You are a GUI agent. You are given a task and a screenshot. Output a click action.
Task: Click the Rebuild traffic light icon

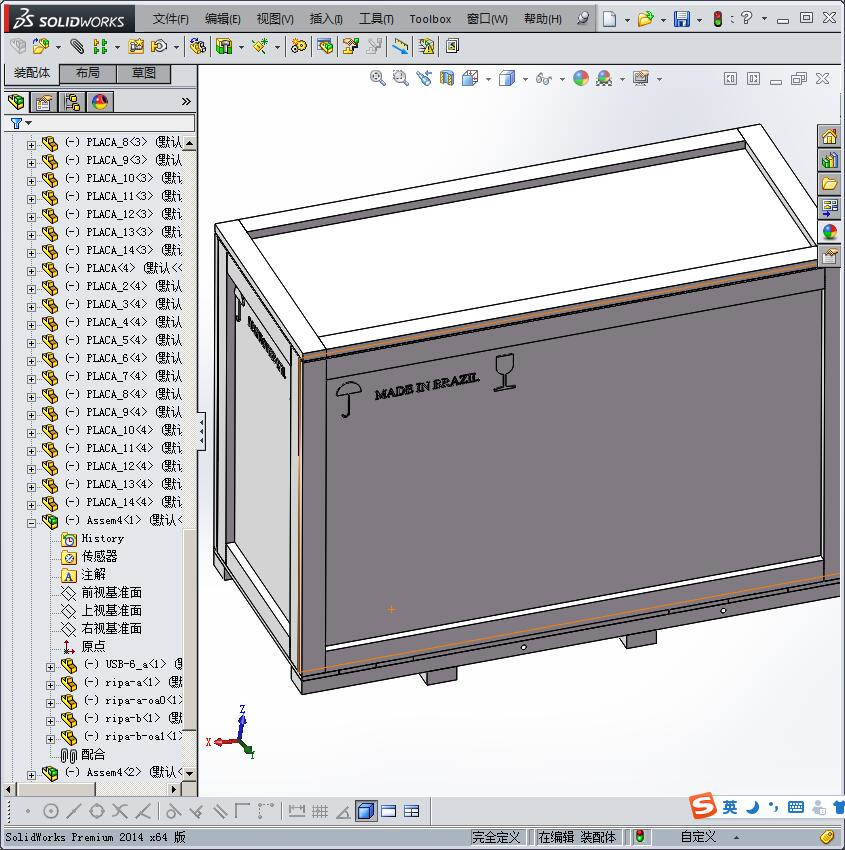pyautogui.click(x=718, y=19)
